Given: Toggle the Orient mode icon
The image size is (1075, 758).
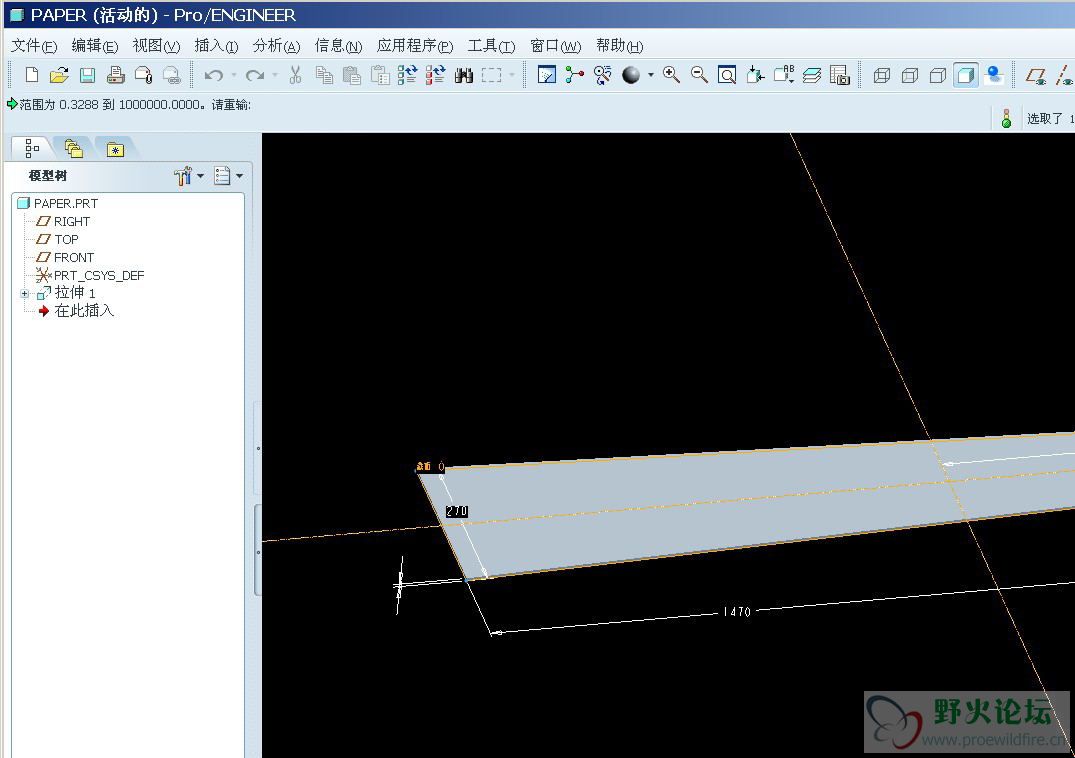Looking at the screenshot, I should 603,75.
